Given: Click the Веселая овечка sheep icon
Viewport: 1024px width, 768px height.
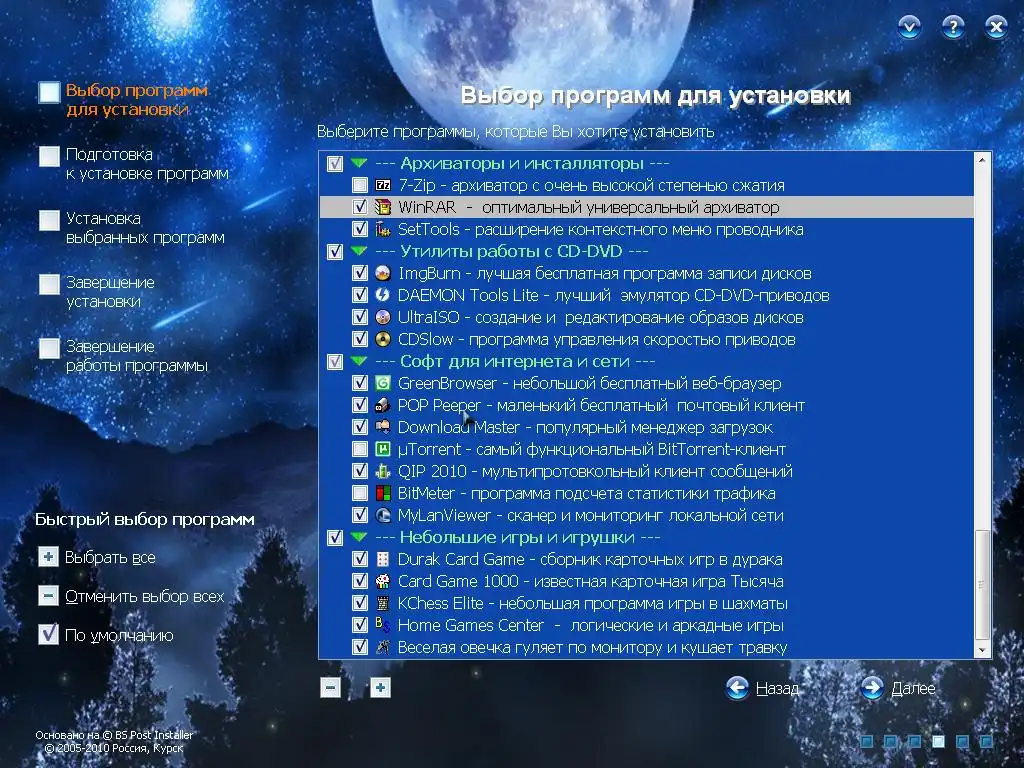Looking at the screenshot, I should tap(383, 647).
